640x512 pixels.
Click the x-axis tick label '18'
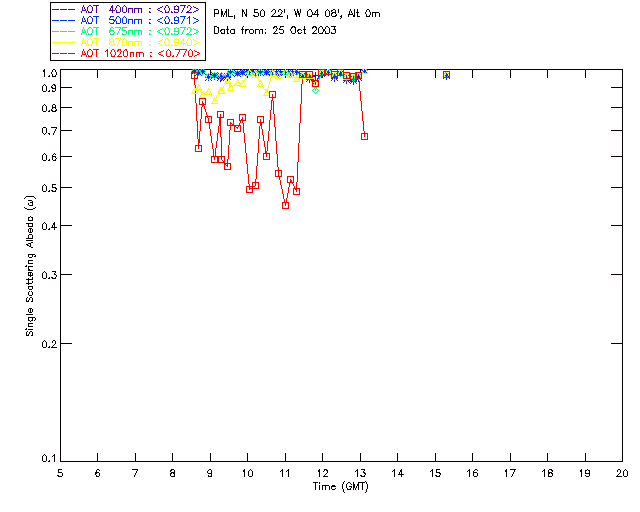547,473
